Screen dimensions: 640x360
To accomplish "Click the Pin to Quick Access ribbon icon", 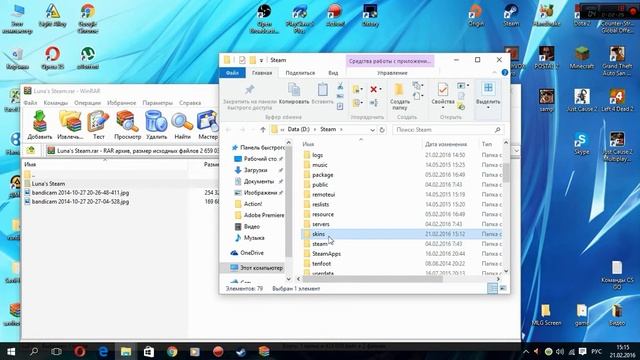I will pos(249,90).
